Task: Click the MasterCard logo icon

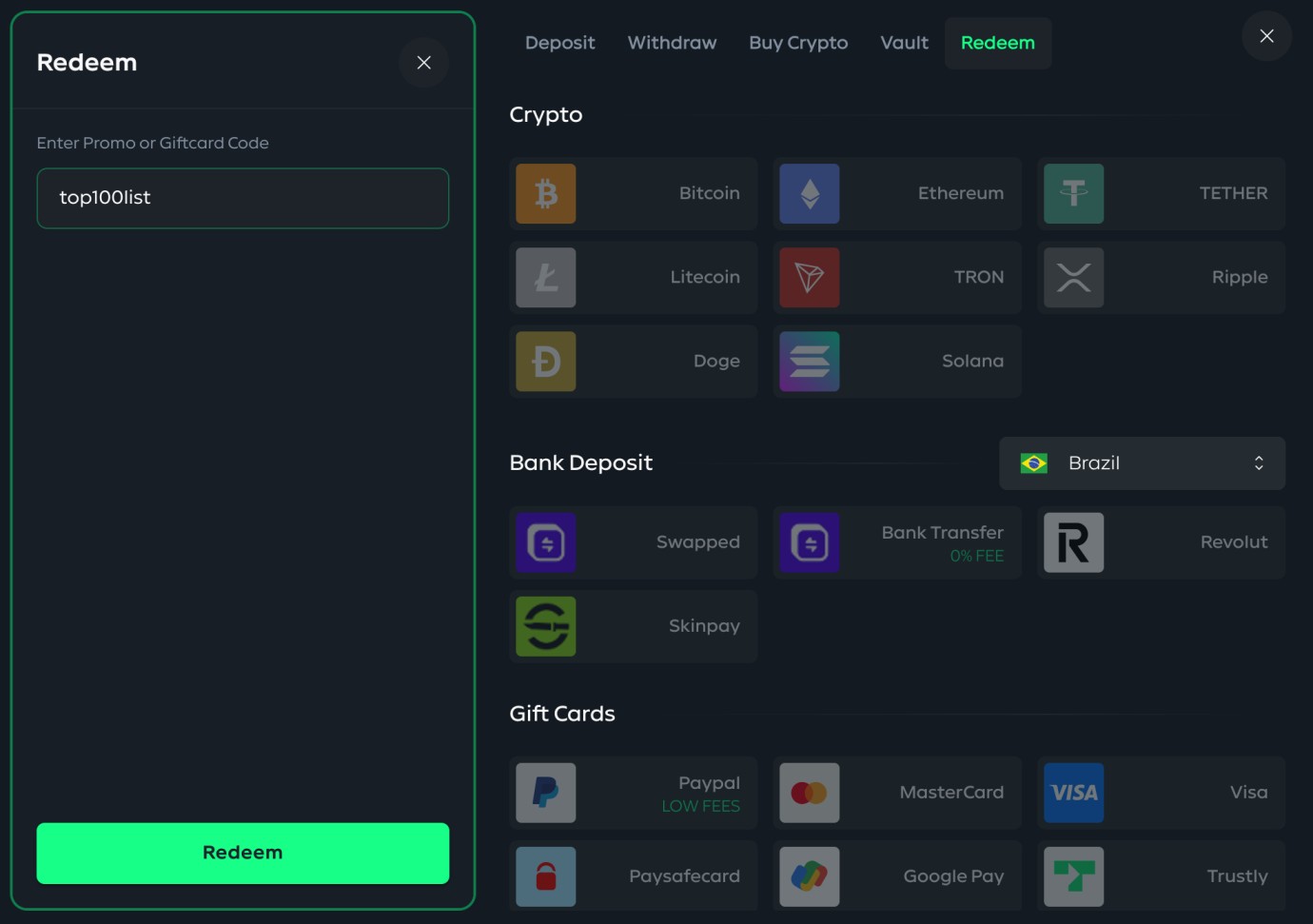Action: click(810, 793)
